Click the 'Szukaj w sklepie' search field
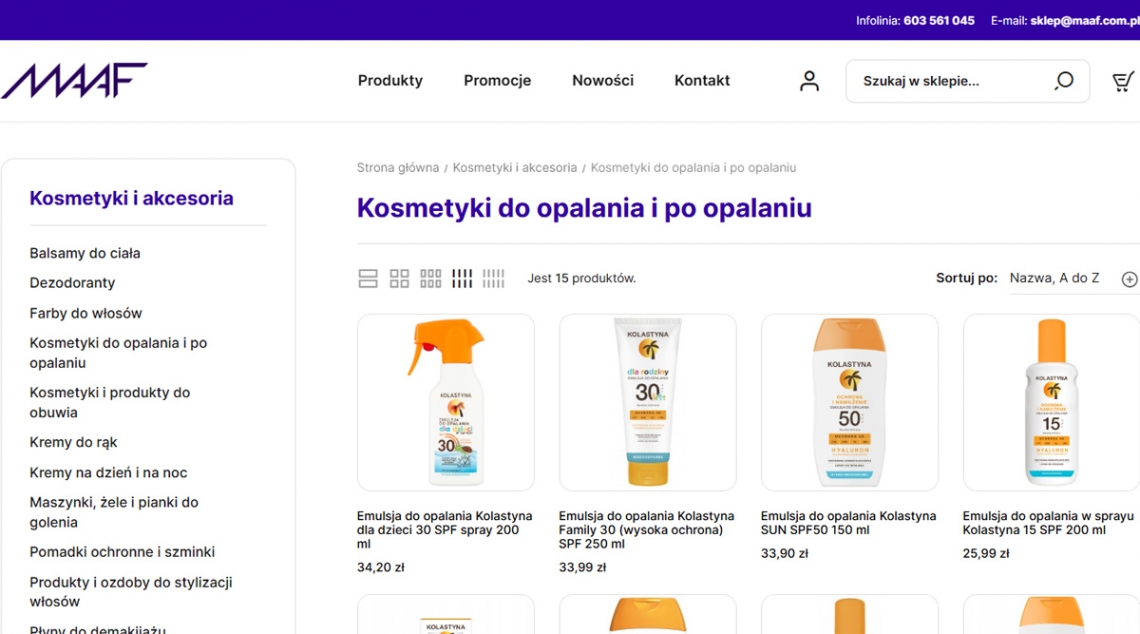This screenshot has height=634, width=1140. pos(945,81)
